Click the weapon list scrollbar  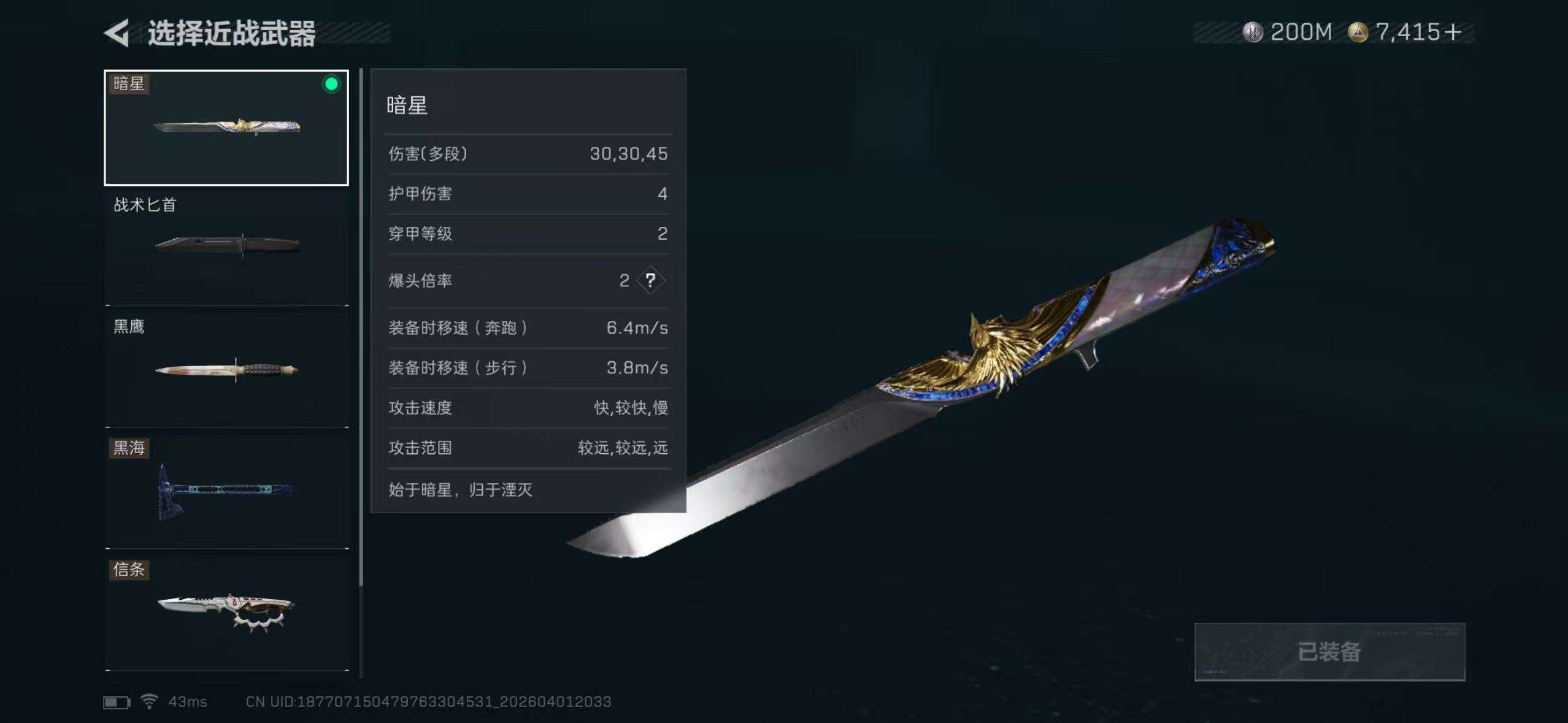361,328
